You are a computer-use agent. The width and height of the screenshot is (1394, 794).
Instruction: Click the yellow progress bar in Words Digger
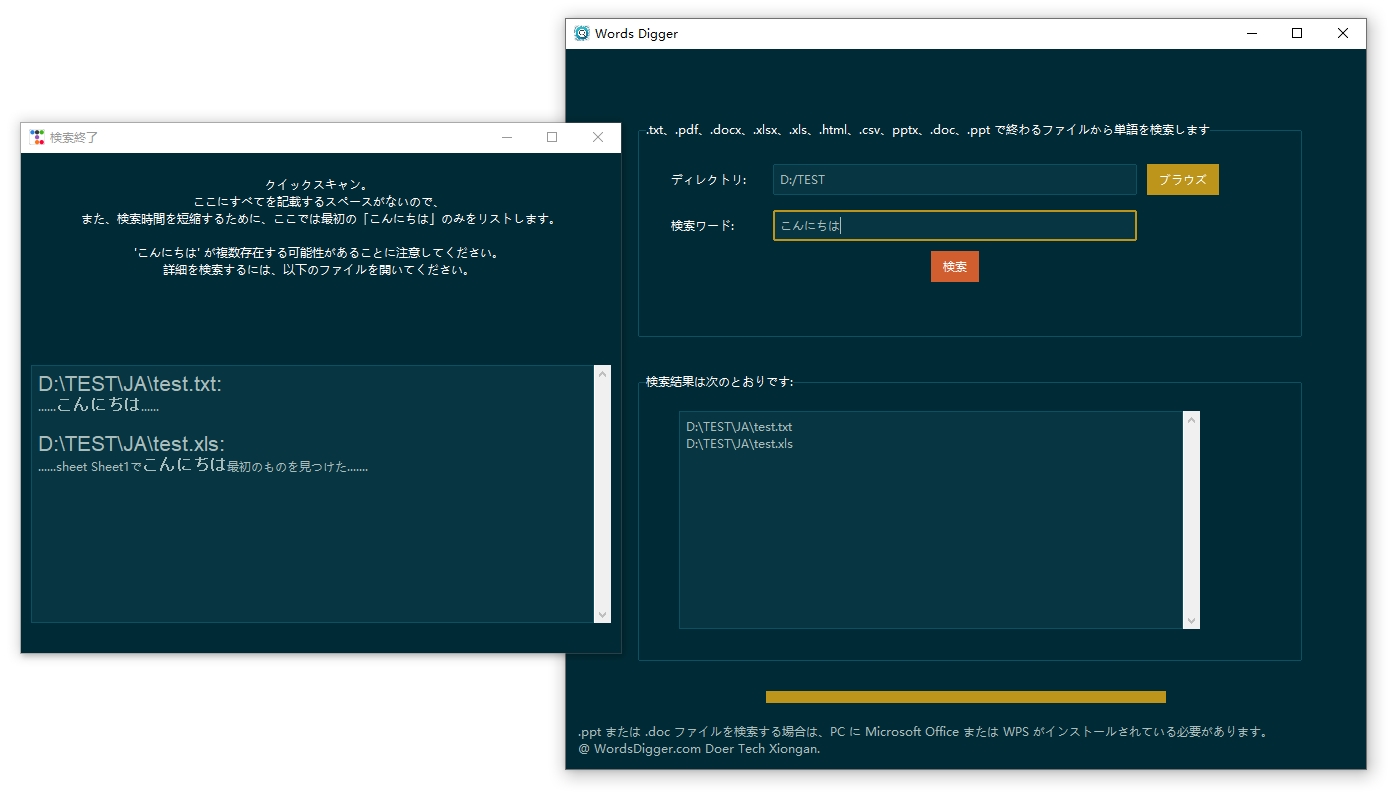click(965, 697)
